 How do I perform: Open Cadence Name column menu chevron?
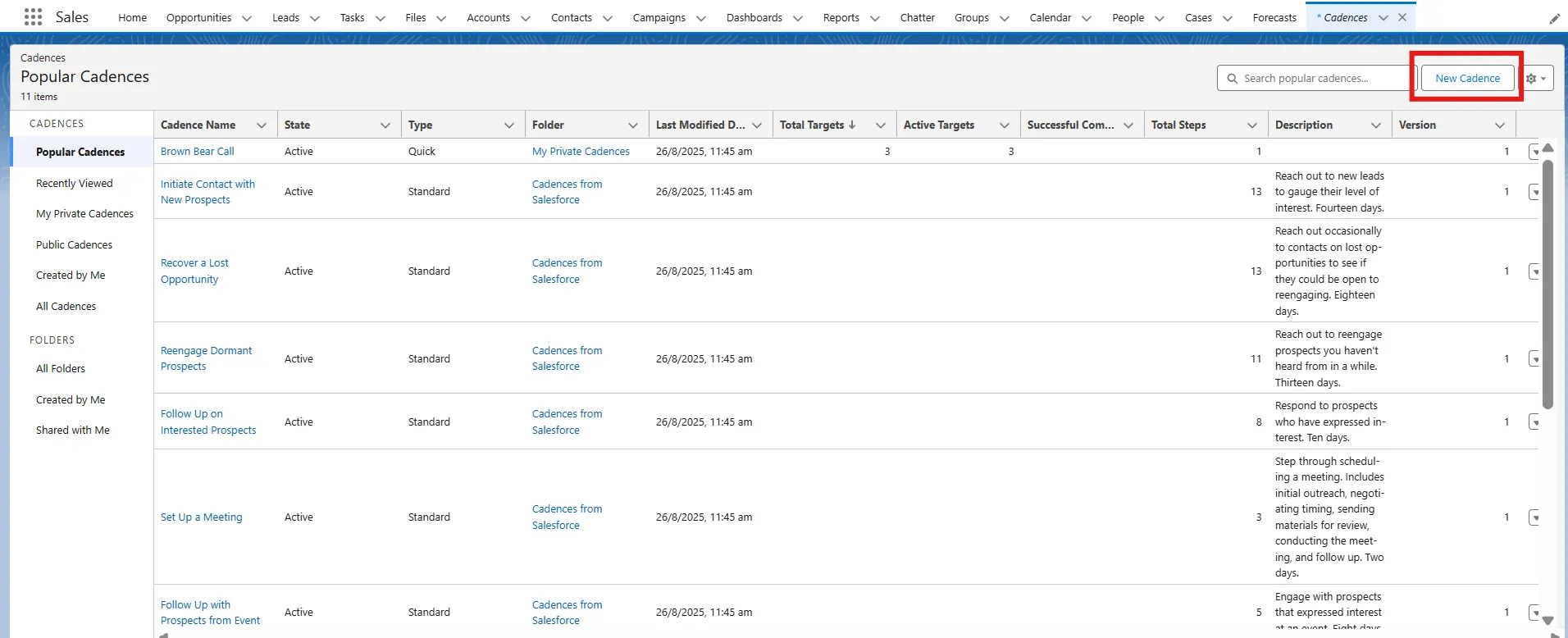point(262,125)
